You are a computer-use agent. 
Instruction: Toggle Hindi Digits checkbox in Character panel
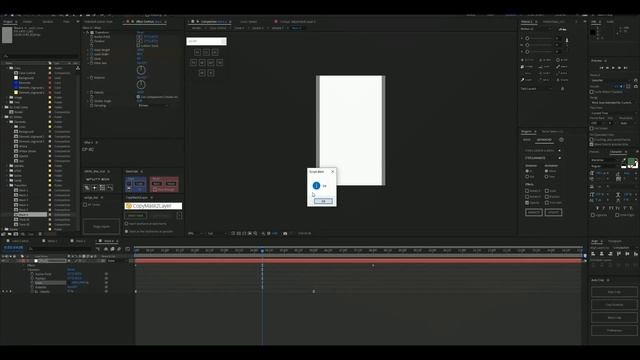(x=617, y=215)
